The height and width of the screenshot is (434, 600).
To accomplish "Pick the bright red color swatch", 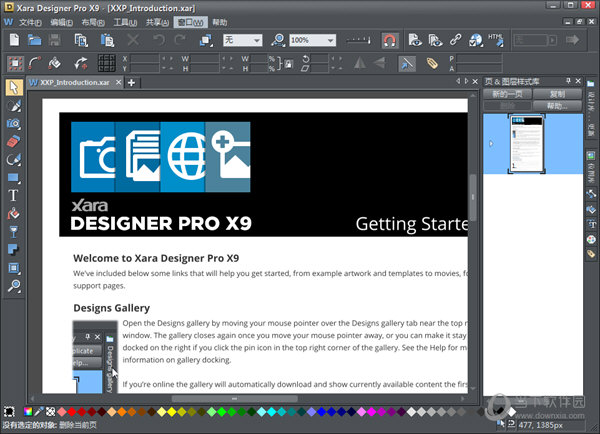I will [x=72, y=412].
